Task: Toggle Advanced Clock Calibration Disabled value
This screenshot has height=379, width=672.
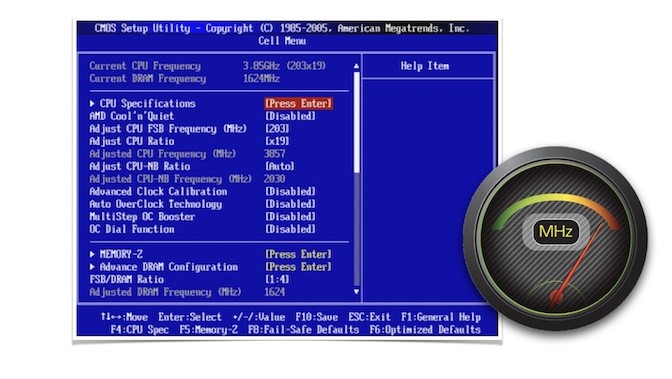Action: (290, 192)
